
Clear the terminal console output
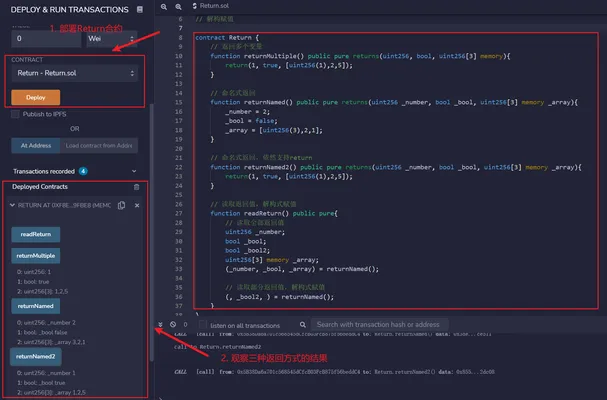click(x=173, y=324)
